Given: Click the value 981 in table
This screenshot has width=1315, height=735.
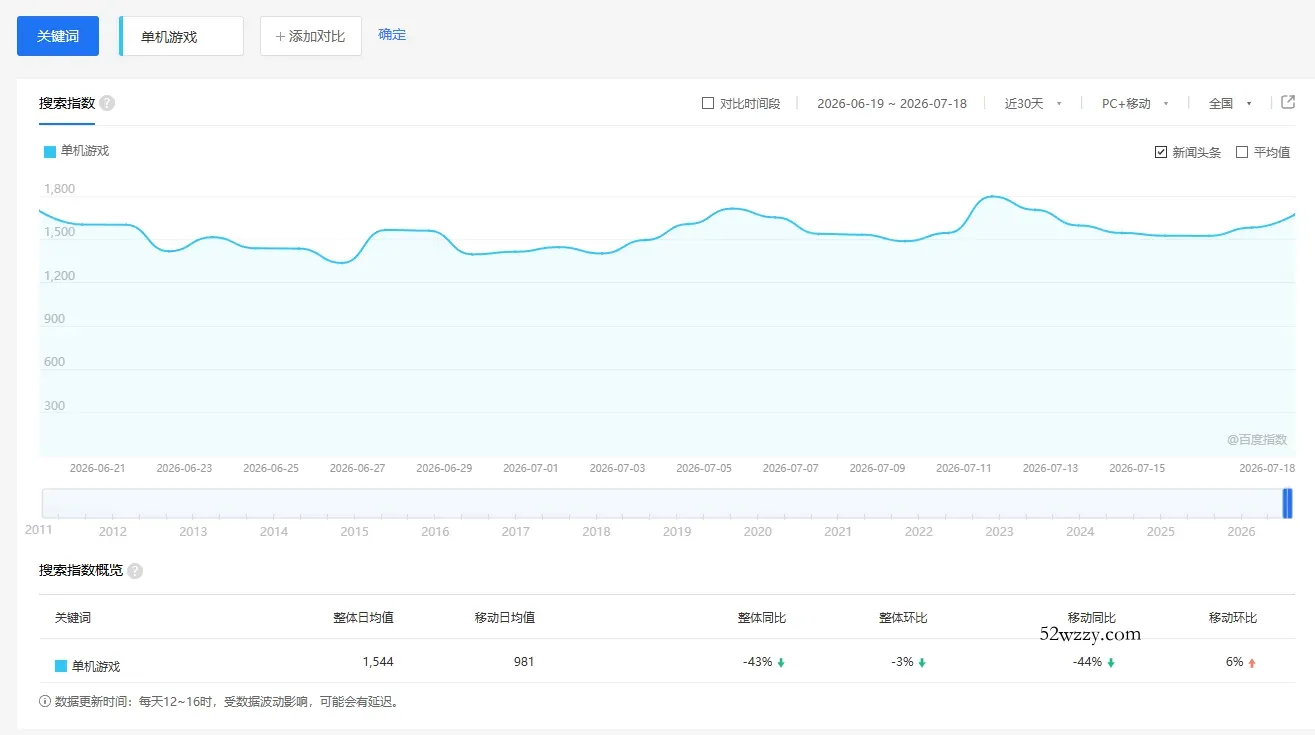Looking at the screenshot, I should point(523,662).
